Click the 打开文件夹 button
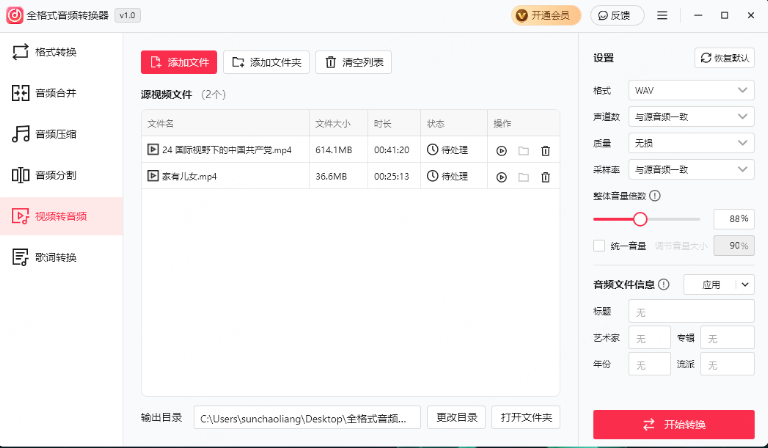Image resolution: width=768 pixels, height=448 pixels. coord(526,418)
